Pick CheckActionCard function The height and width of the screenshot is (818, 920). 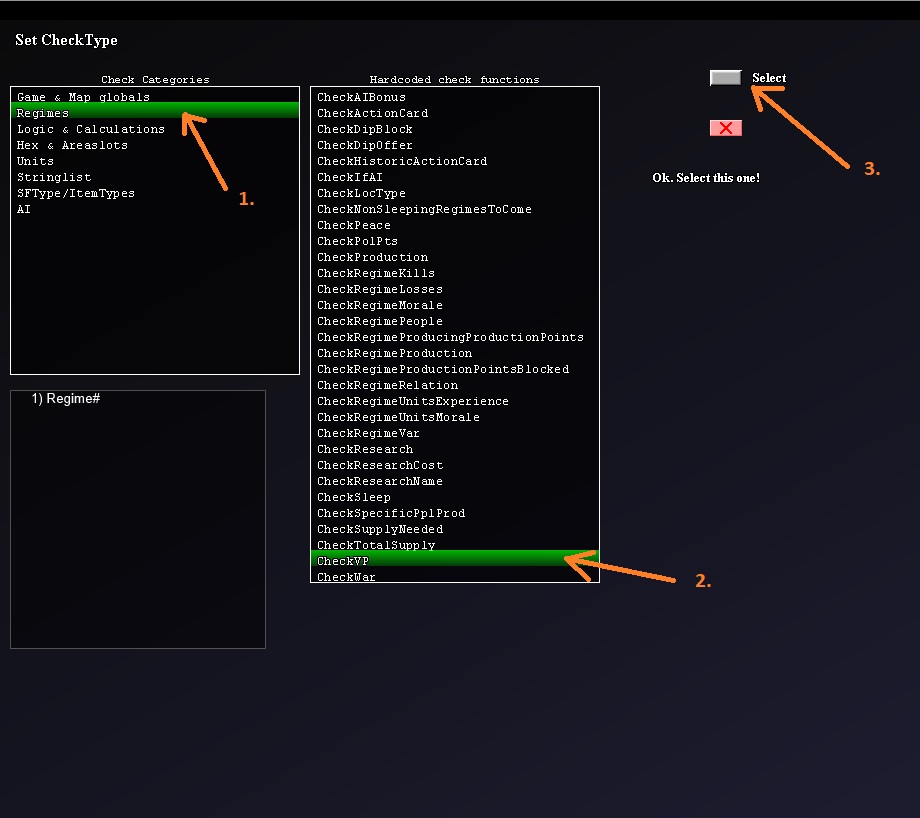pos(455,113)
